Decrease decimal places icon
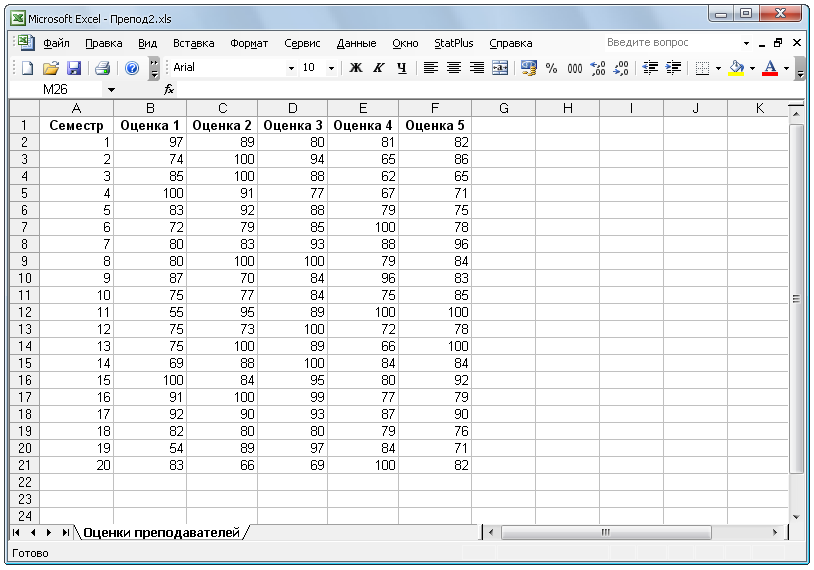This screenshot has width=814, height=570. 621,68
